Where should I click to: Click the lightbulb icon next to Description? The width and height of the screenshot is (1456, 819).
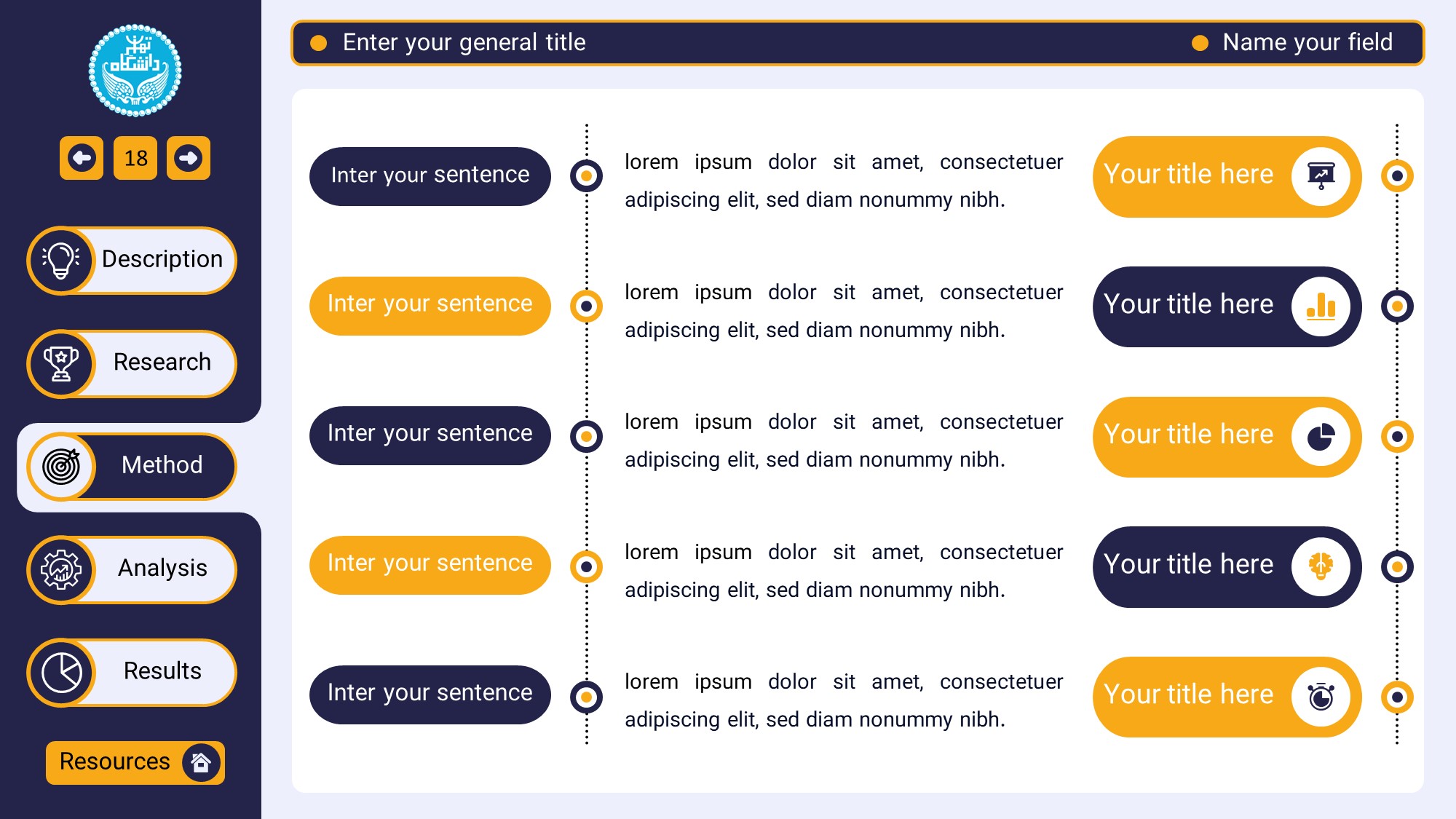click(x=61, y=260)
